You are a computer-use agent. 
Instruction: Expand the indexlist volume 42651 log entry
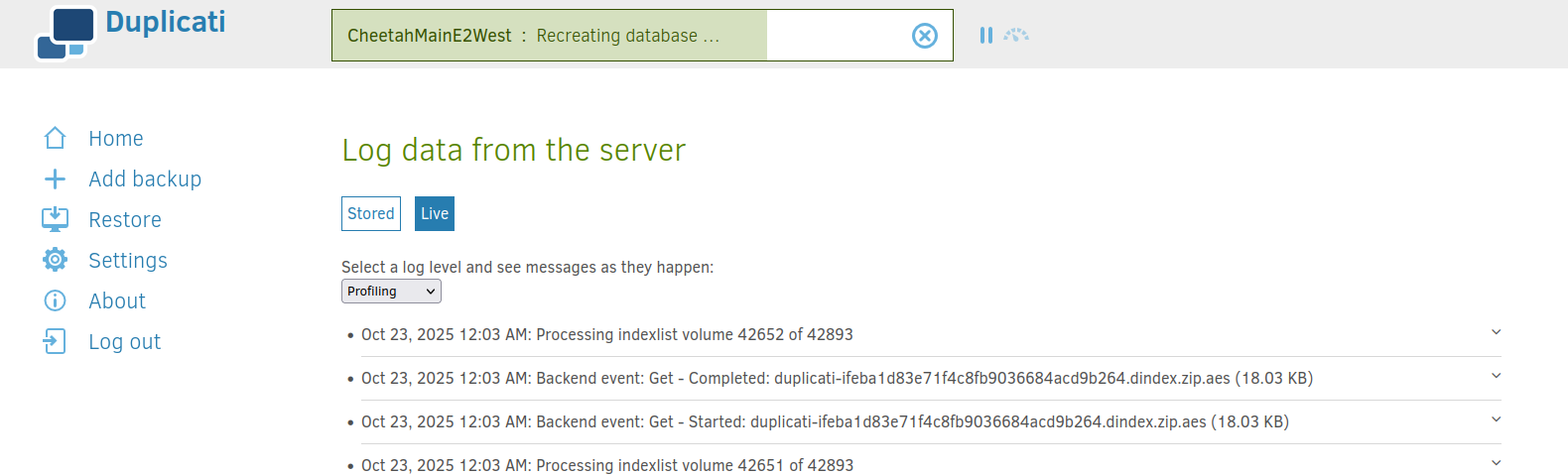tap(1496, 463)
